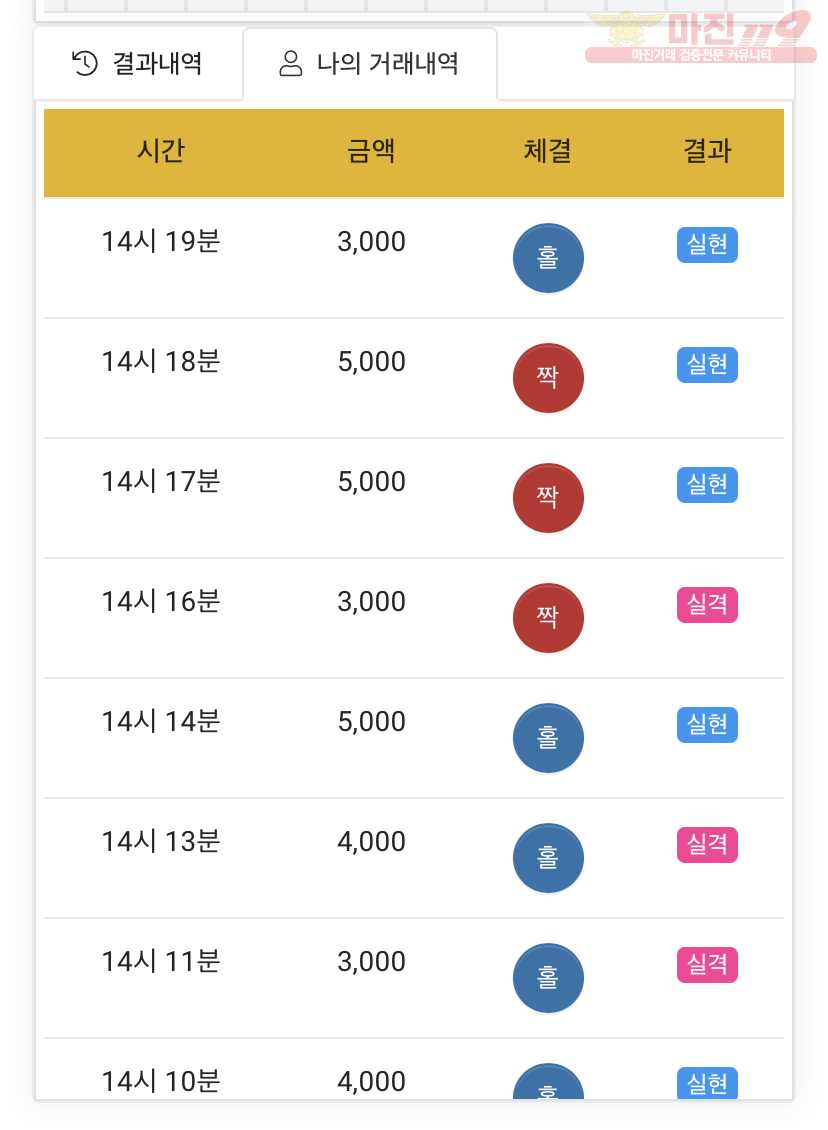Click the 마진 watermark logo
This screenshot has height=1130, width=828.
700,37
